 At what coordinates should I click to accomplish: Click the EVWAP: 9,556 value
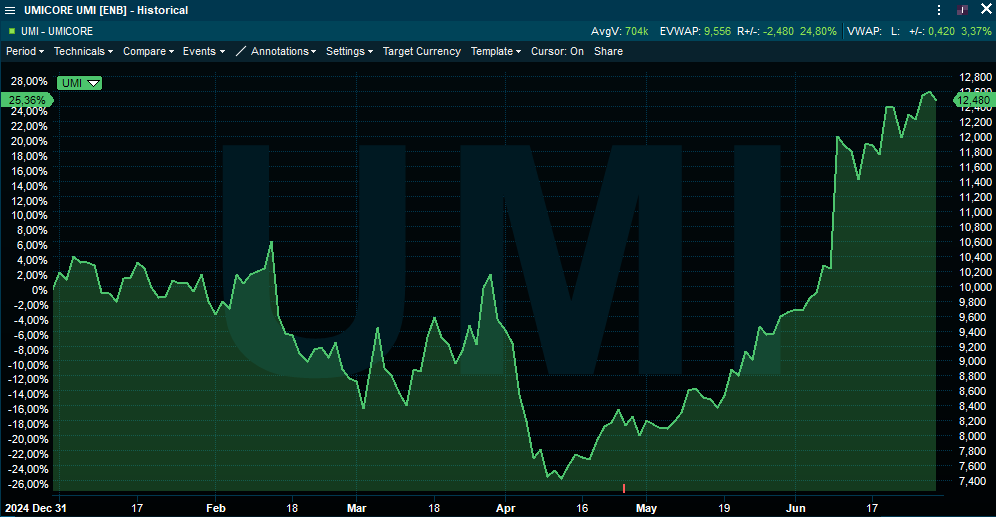pos(695,31)
